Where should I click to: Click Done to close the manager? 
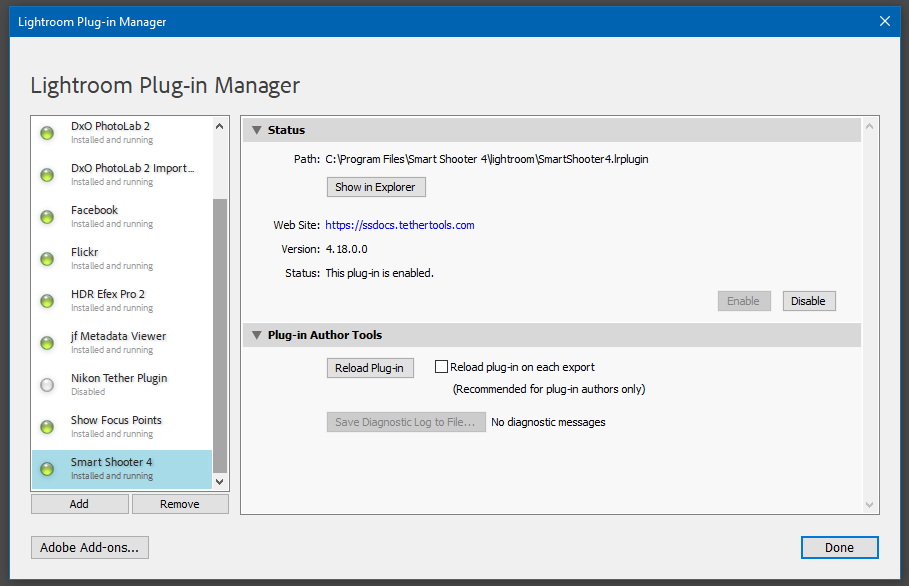pyautogui.click(x=839, y=547)
